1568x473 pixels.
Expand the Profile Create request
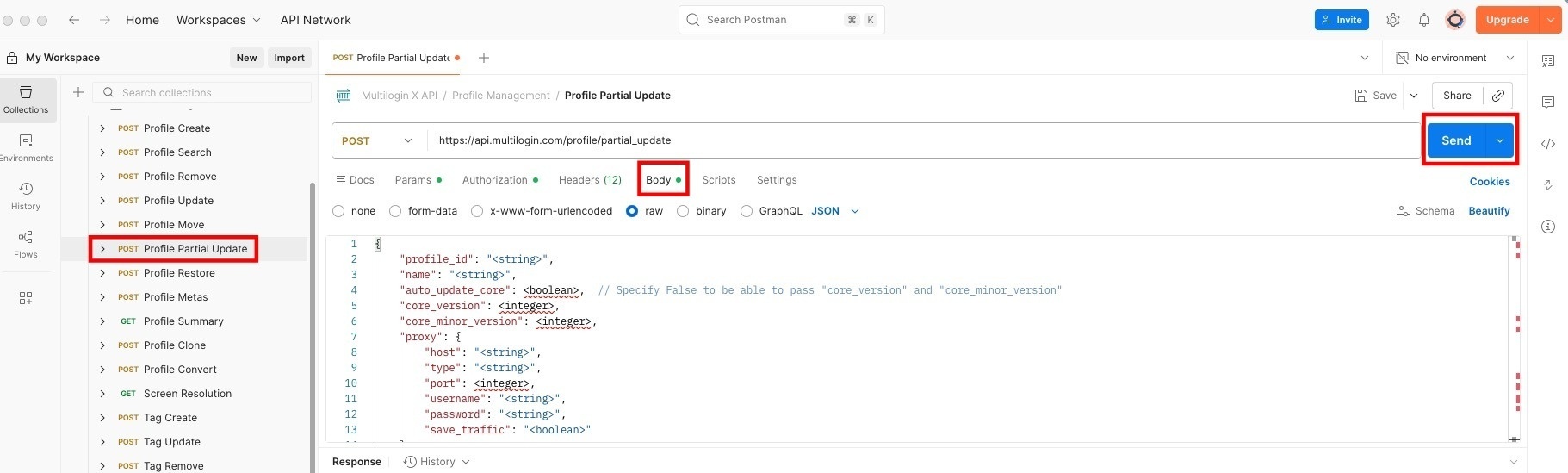pyautogui.click(x=102, y=128)
